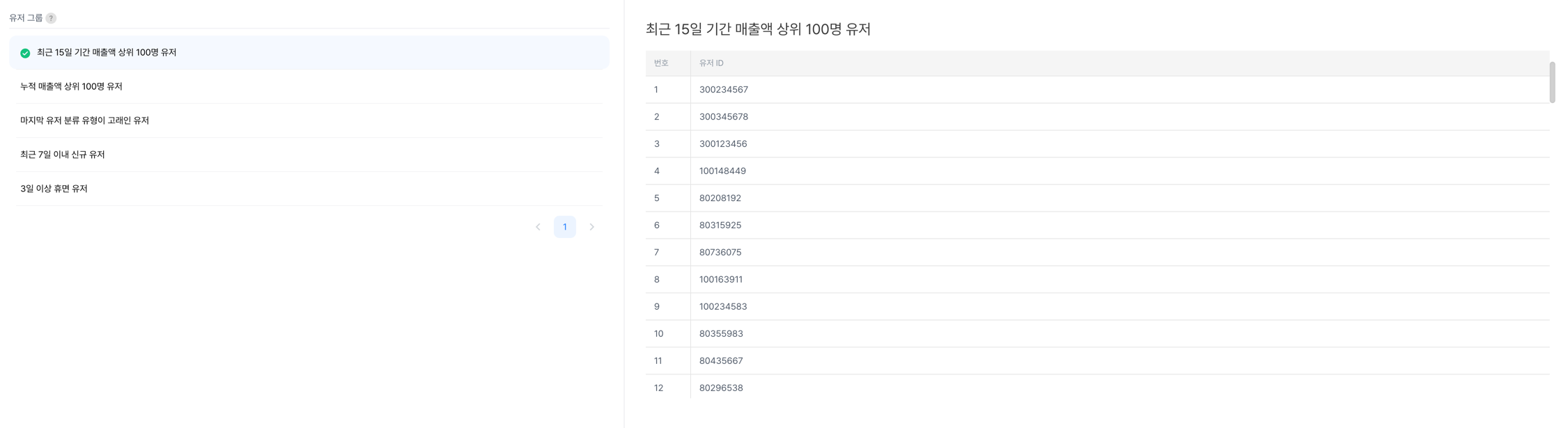The height and width of the screenshot is (428, 1568).
Task: Click the 유저 ID column header
Action: [711, 63]
